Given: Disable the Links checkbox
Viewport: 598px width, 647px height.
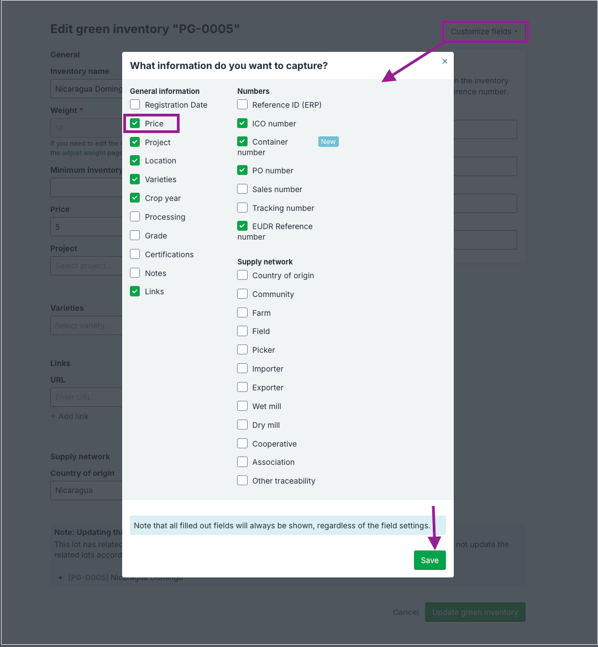Looking at the screenshot, I should coord(135,291).
